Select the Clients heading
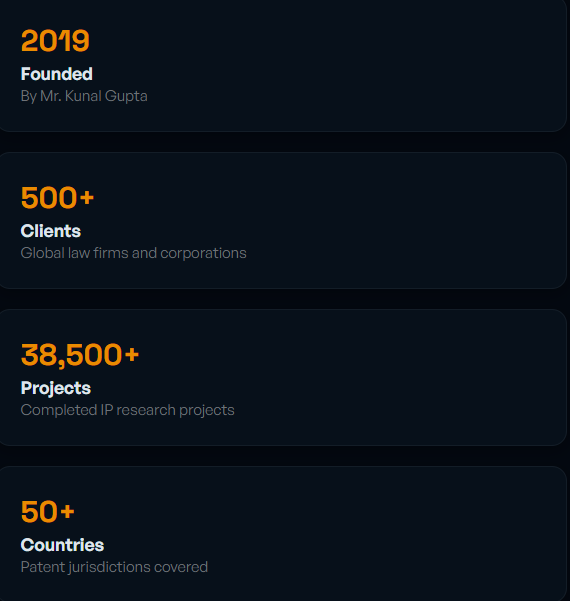Image resolution: width=570 pixels, height=601 pixels. (51, 231)
